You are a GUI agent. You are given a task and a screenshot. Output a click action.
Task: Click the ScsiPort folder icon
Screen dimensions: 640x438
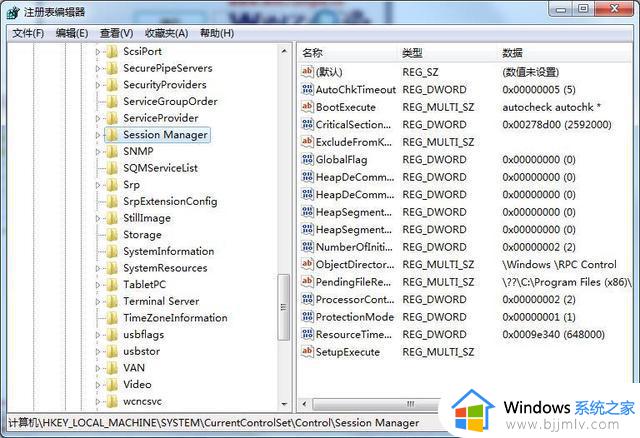pos(112,51)
